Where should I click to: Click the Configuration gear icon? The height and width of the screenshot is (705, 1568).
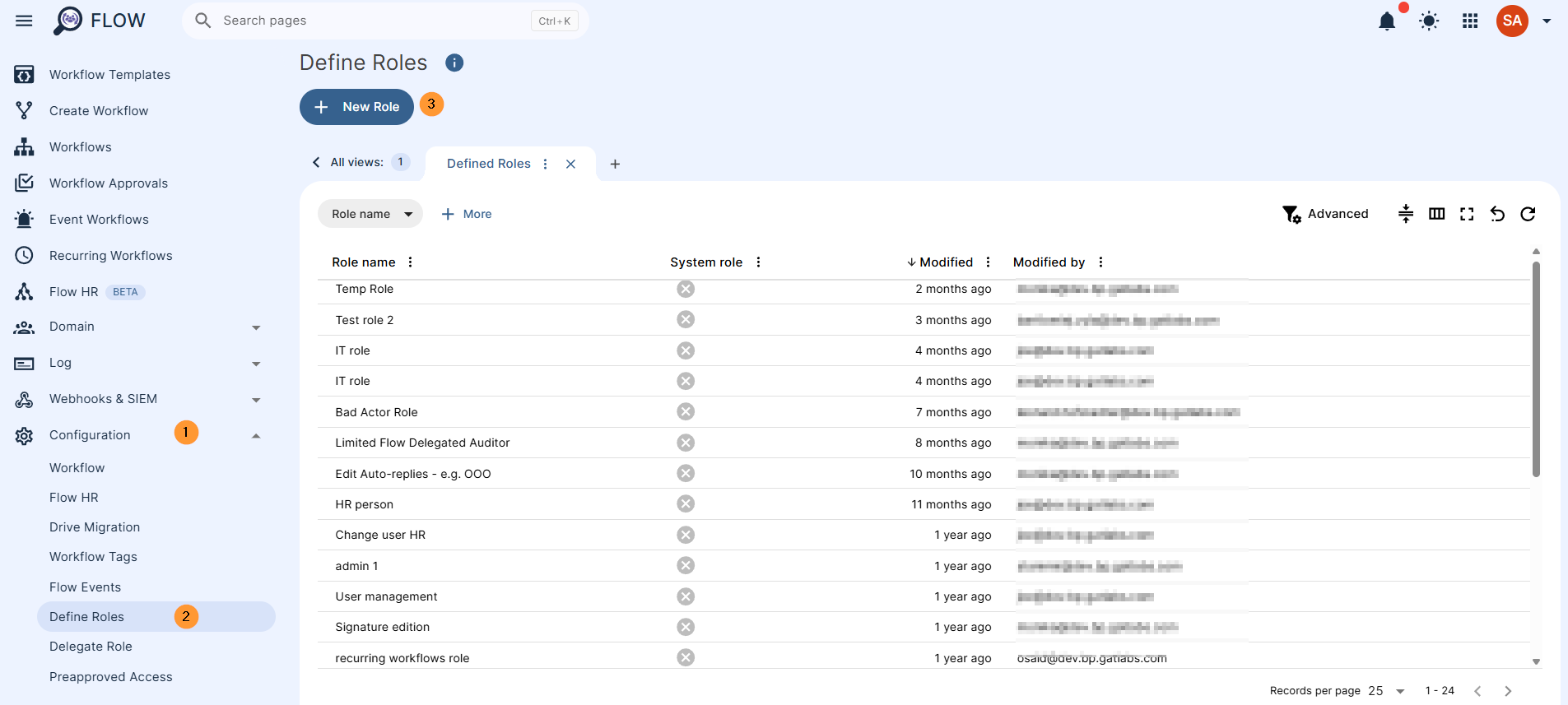pyautogui.click(x=24, y=435)
